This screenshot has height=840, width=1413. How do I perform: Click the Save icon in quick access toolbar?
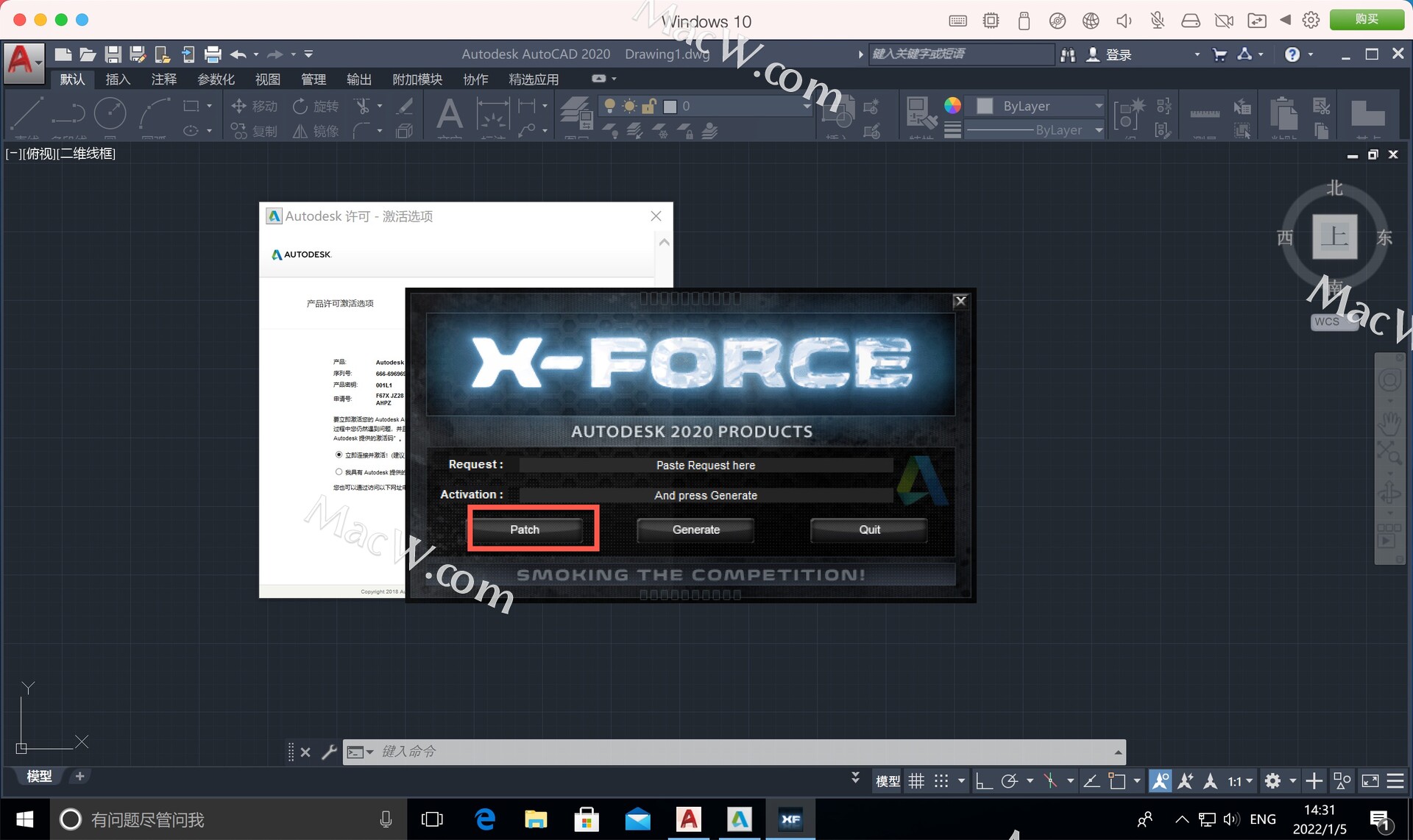113,54
